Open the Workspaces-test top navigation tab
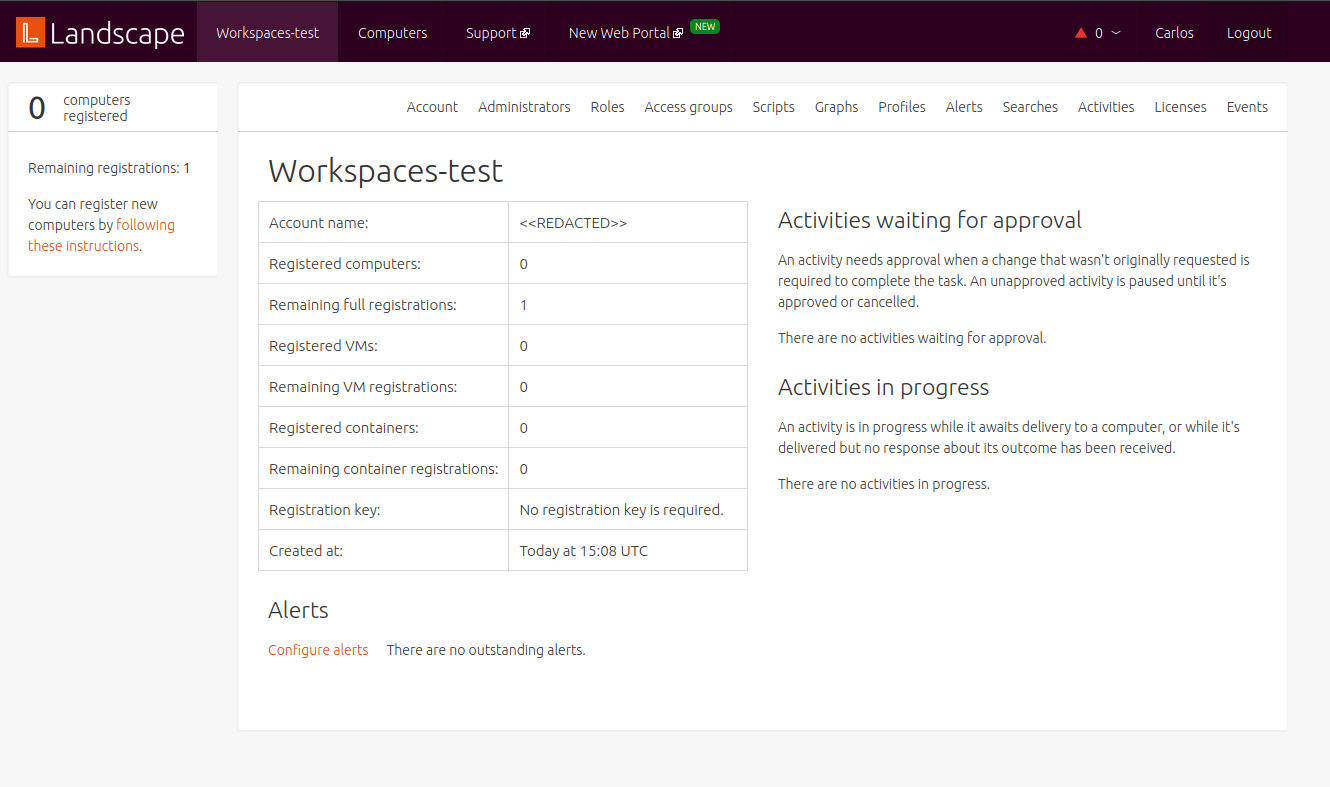Image resolution: width=1330 pixels, height=787 pixels. [268, 32]
